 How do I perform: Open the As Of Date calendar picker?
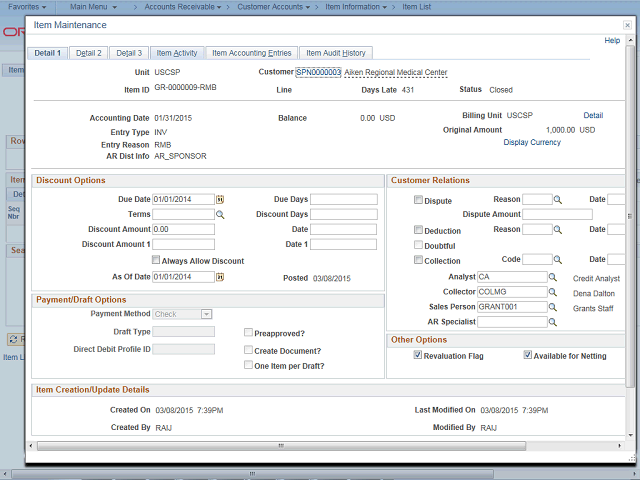pyautogui.click(x=220, y=277)
